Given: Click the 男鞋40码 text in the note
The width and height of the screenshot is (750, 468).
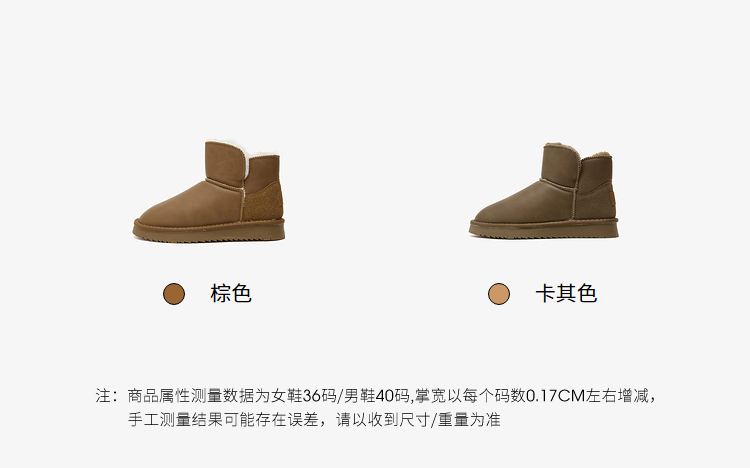Looking at the screenshot, I should coord(376,396).
